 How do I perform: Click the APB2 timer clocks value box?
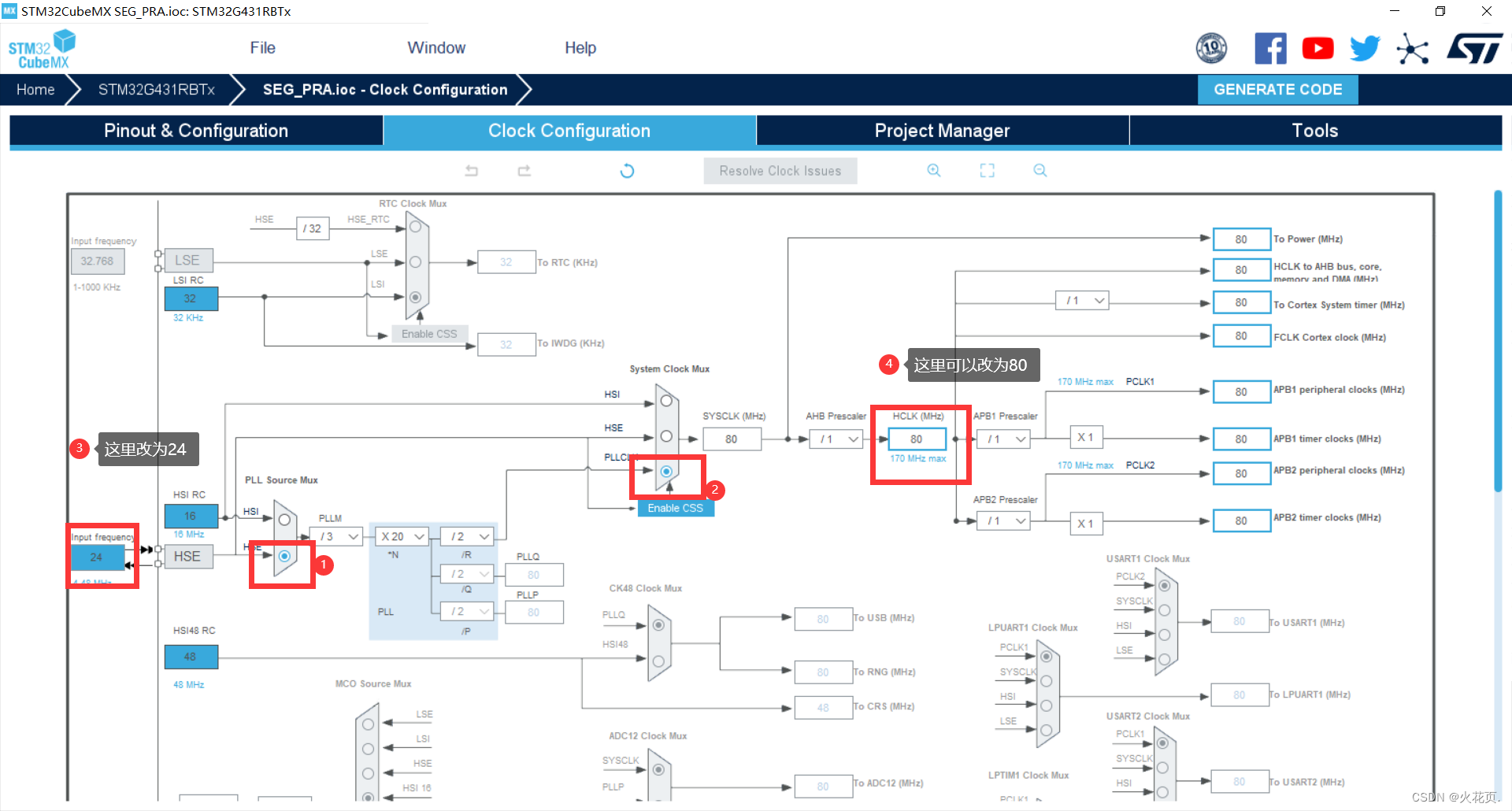point(1242,521)
